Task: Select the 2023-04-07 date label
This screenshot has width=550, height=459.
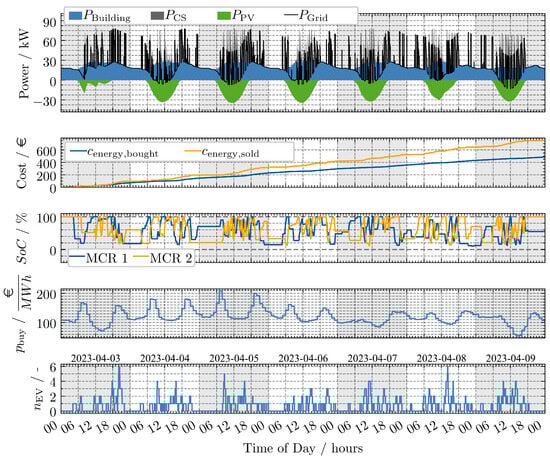Action: pos(372,358)
